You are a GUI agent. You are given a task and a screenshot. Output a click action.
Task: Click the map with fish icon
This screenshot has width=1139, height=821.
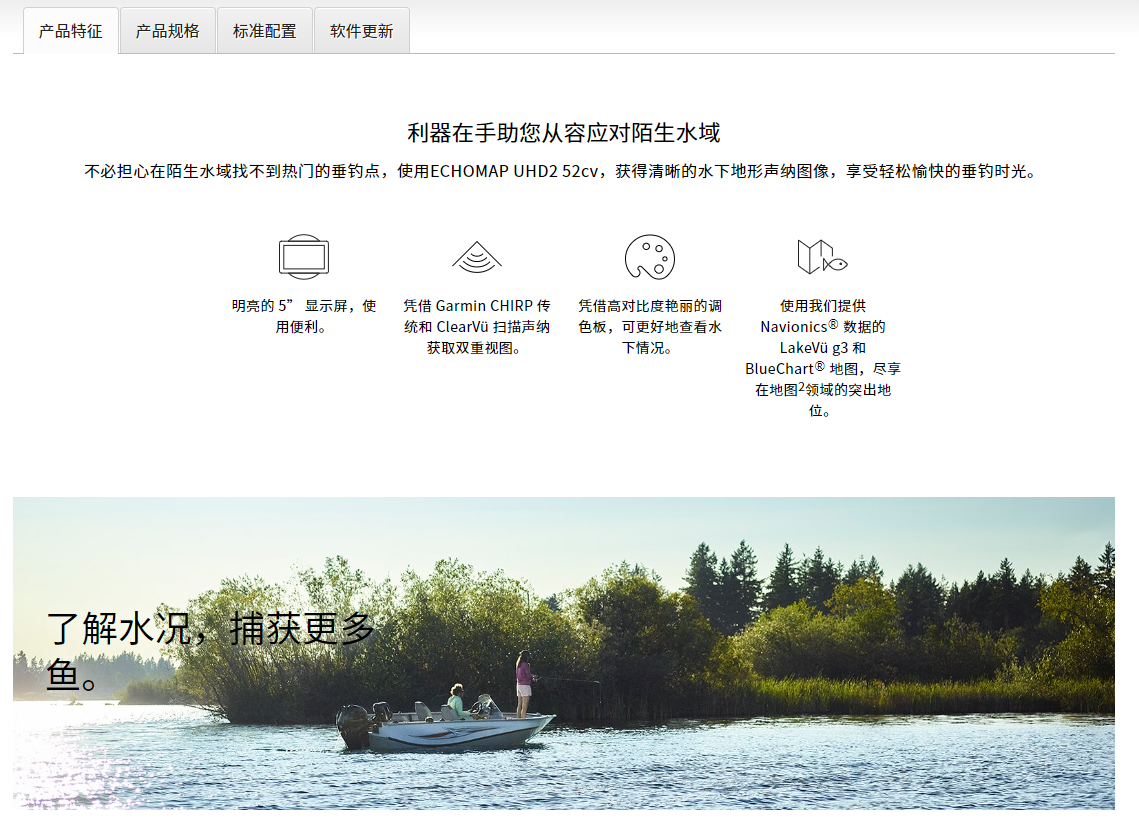822,257
